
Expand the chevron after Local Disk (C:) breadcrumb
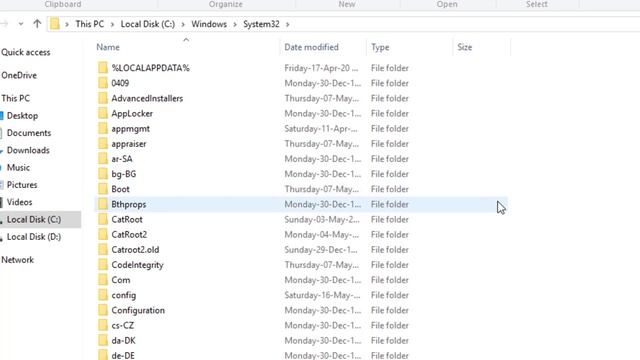pos(183,24)
